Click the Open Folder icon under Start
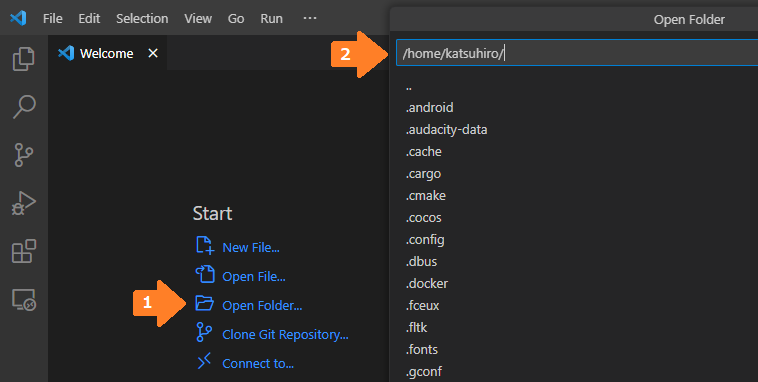Viewport: 758px width, 382px height. coord(204,303)
